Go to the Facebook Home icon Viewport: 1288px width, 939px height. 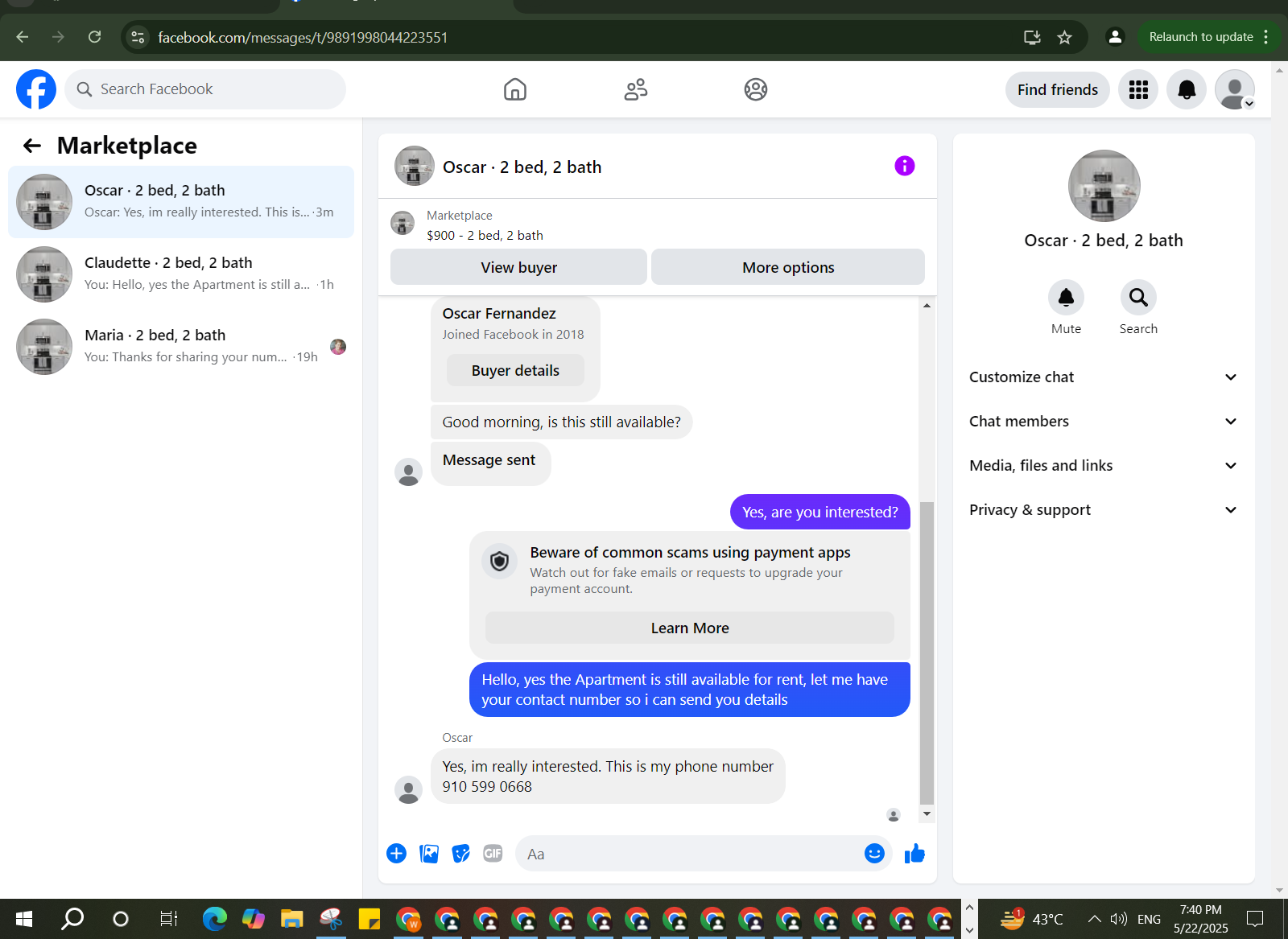tap(515, 89)
